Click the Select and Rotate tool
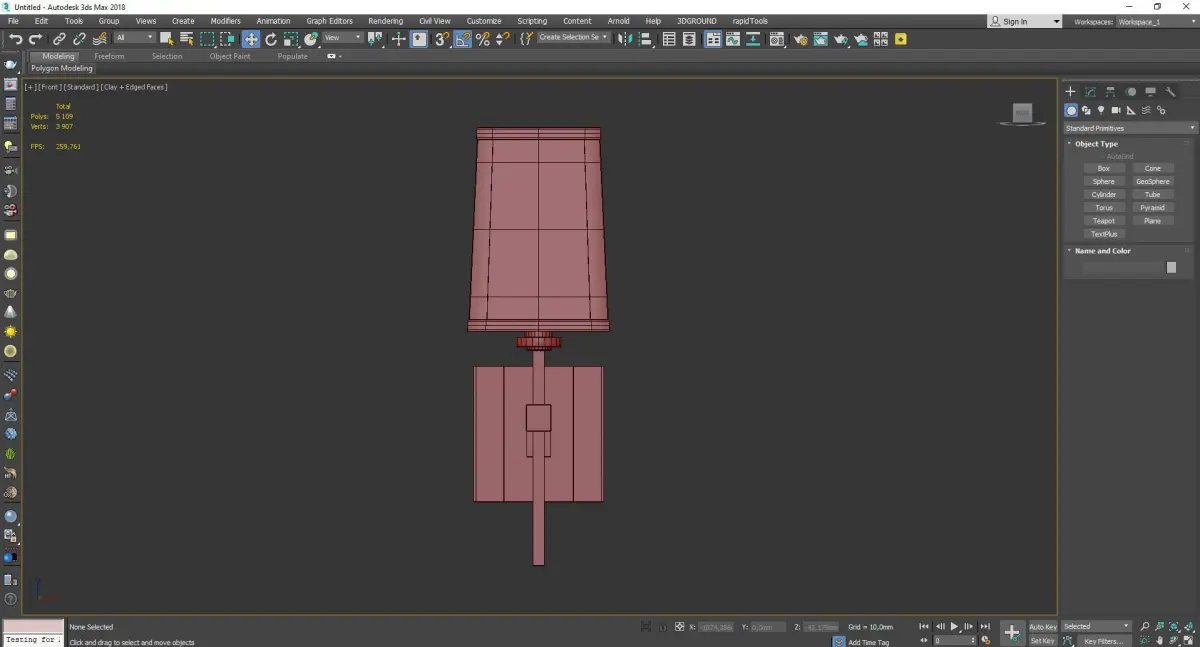Image resolution: width=1200 pixels, height=647 pixels. pyautogui.click(x=270, y=39)
